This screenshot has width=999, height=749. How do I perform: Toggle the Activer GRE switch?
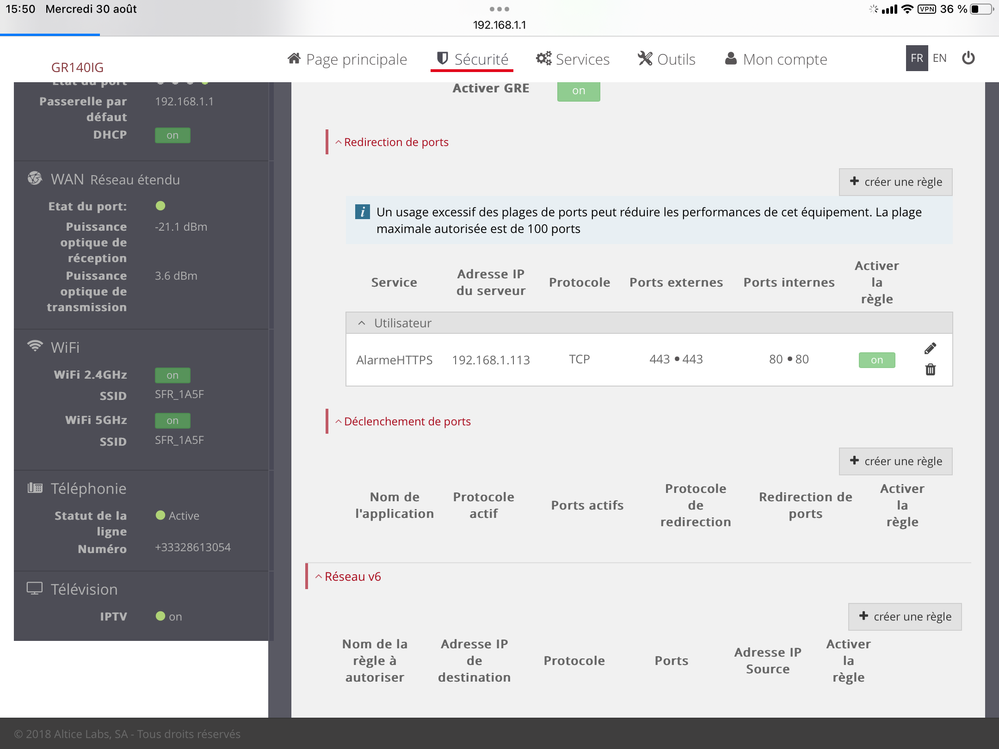578,90
